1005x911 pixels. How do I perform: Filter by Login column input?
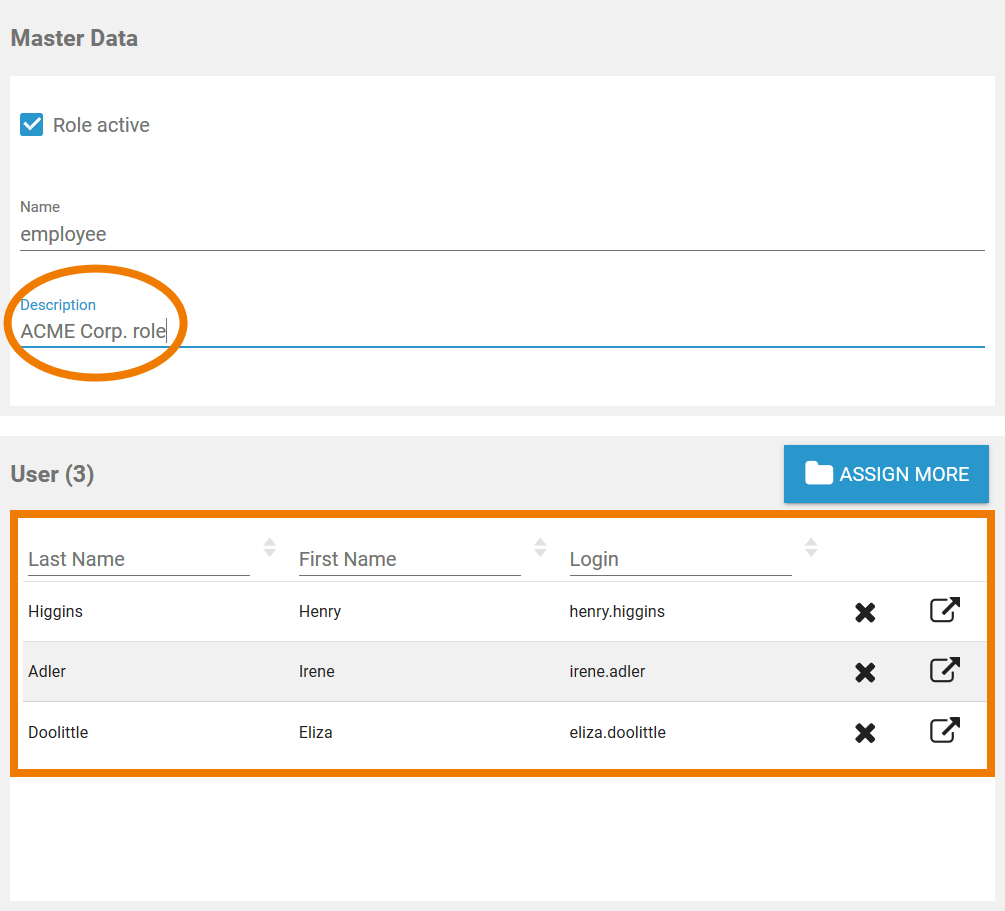(680, 559)
